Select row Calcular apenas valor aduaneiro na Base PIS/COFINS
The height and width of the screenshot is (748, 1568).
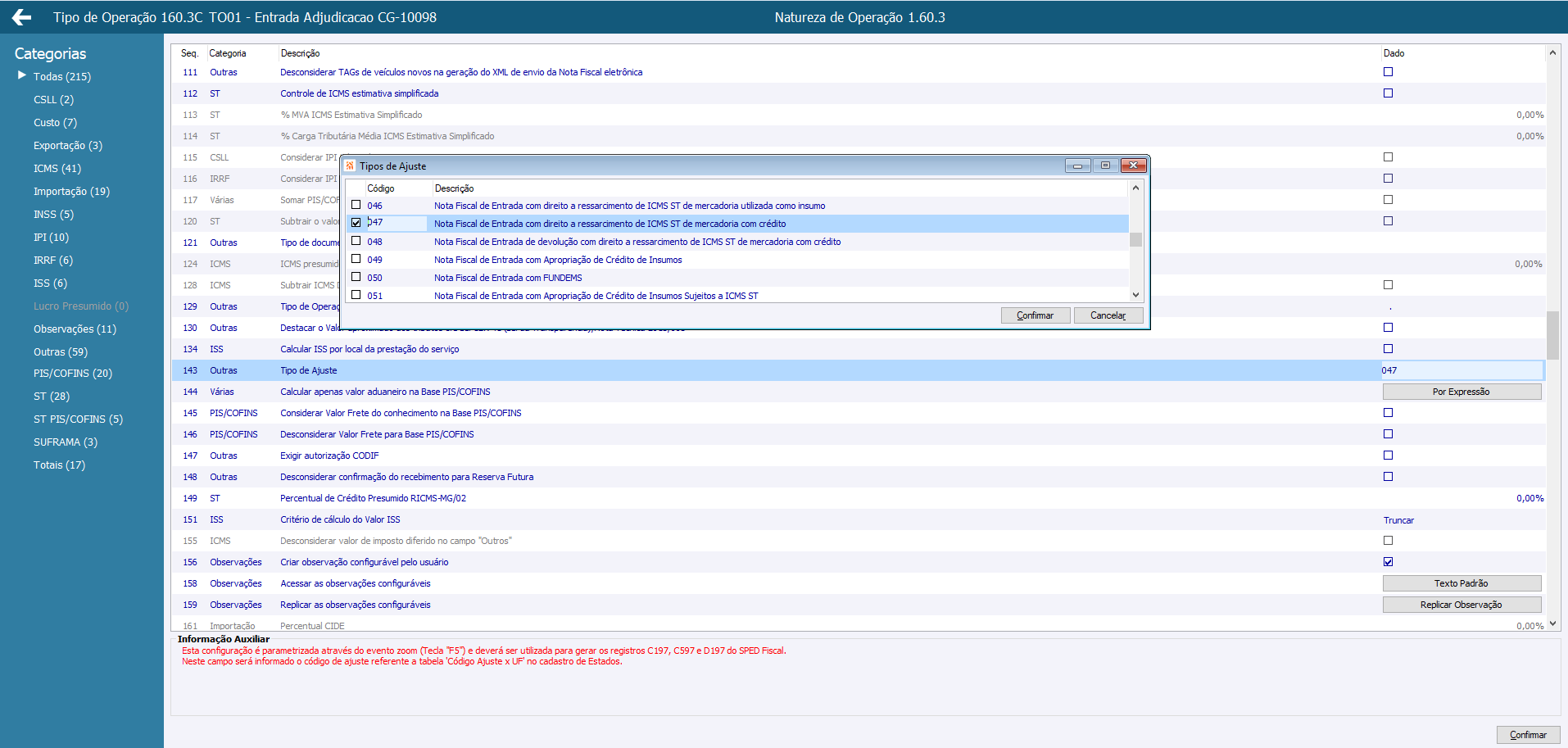tap(858, 392)
